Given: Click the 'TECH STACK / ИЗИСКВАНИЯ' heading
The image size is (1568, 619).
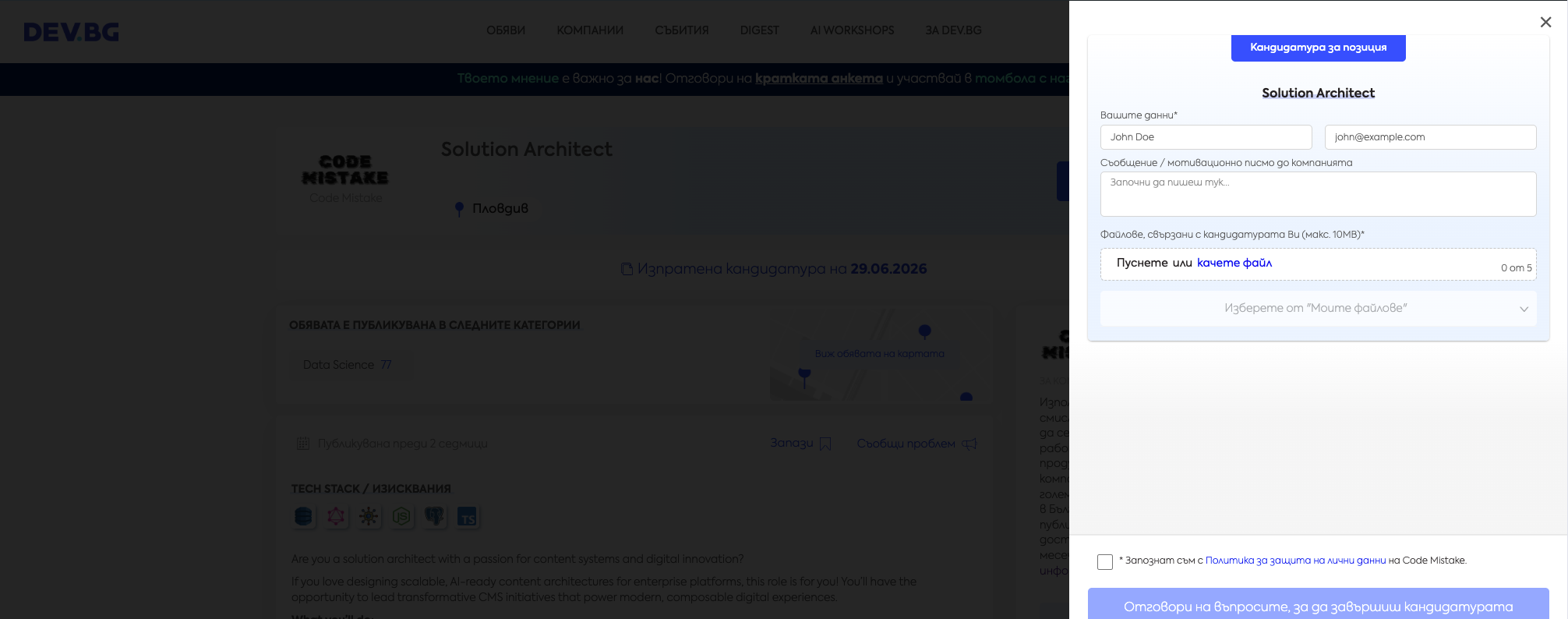Looking at the screenshot, I should (371, 489).
